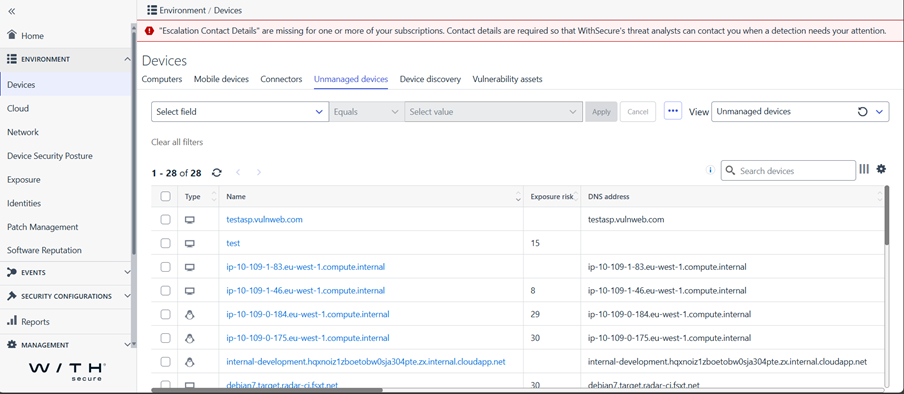This screenshot has width=904, height=394.
Task: Select the Unmanaged devices tab
Action: coord(351,80)
